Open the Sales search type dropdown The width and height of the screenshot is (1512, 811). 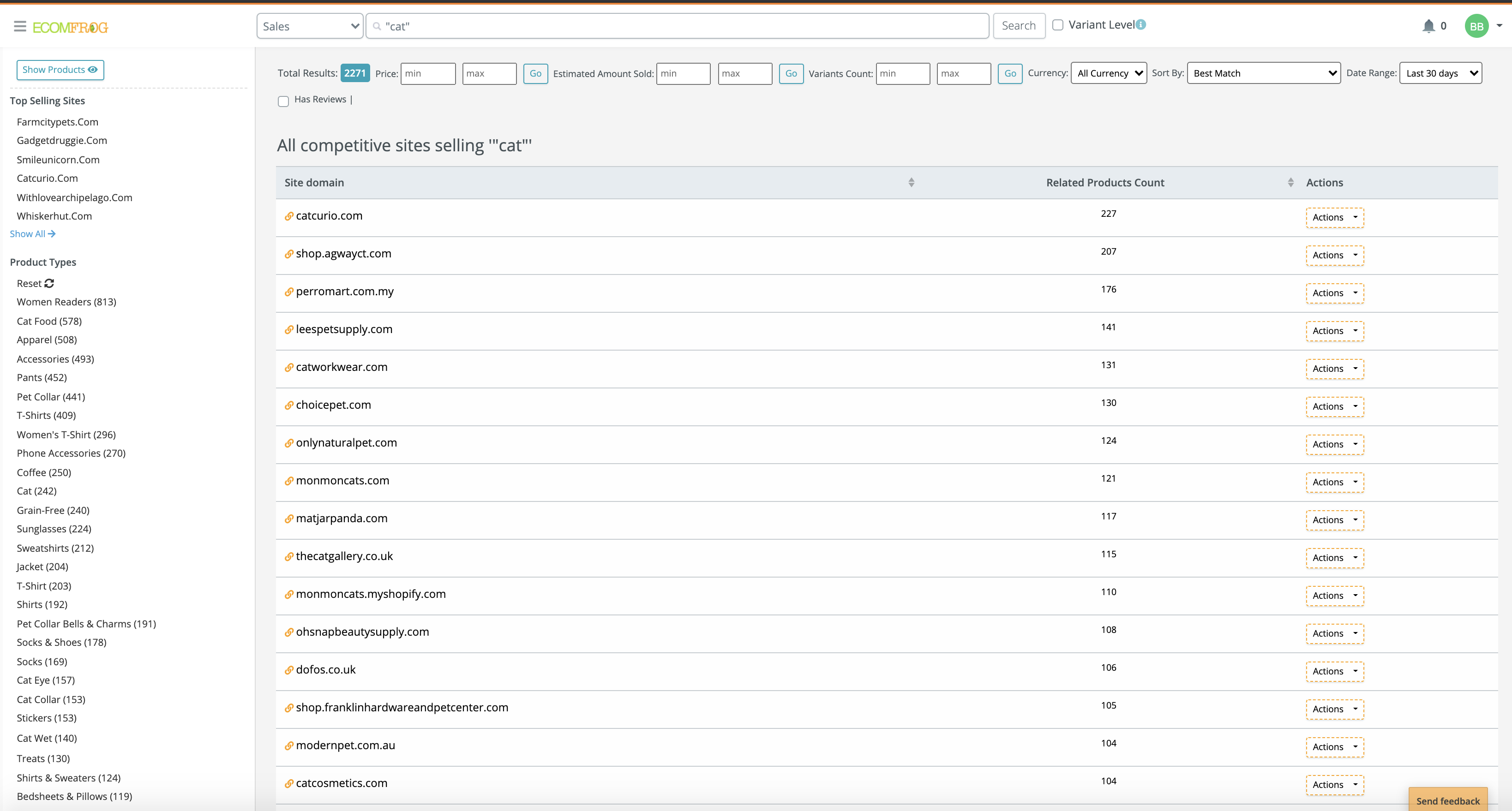pos(309,26)
